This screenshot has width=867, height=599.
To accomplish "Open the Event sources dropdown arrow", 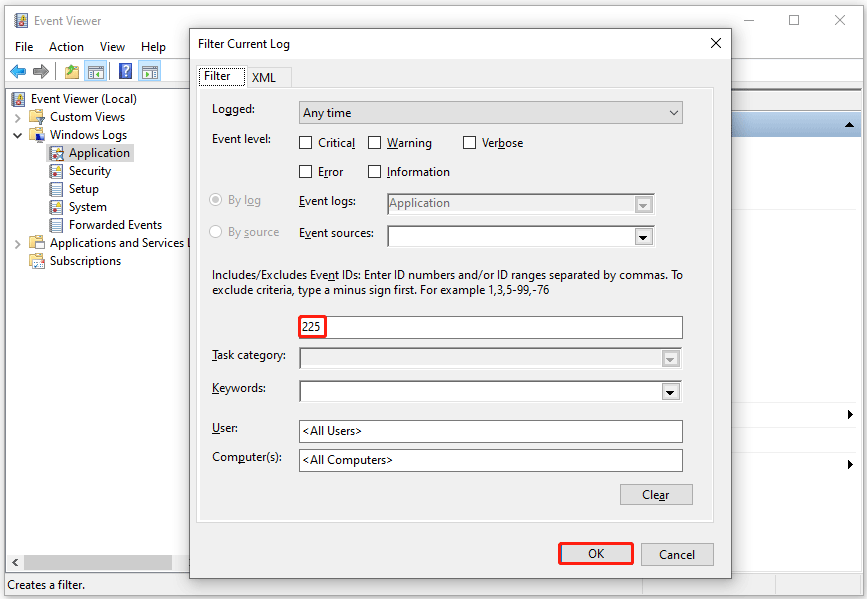I will [643, 237].
